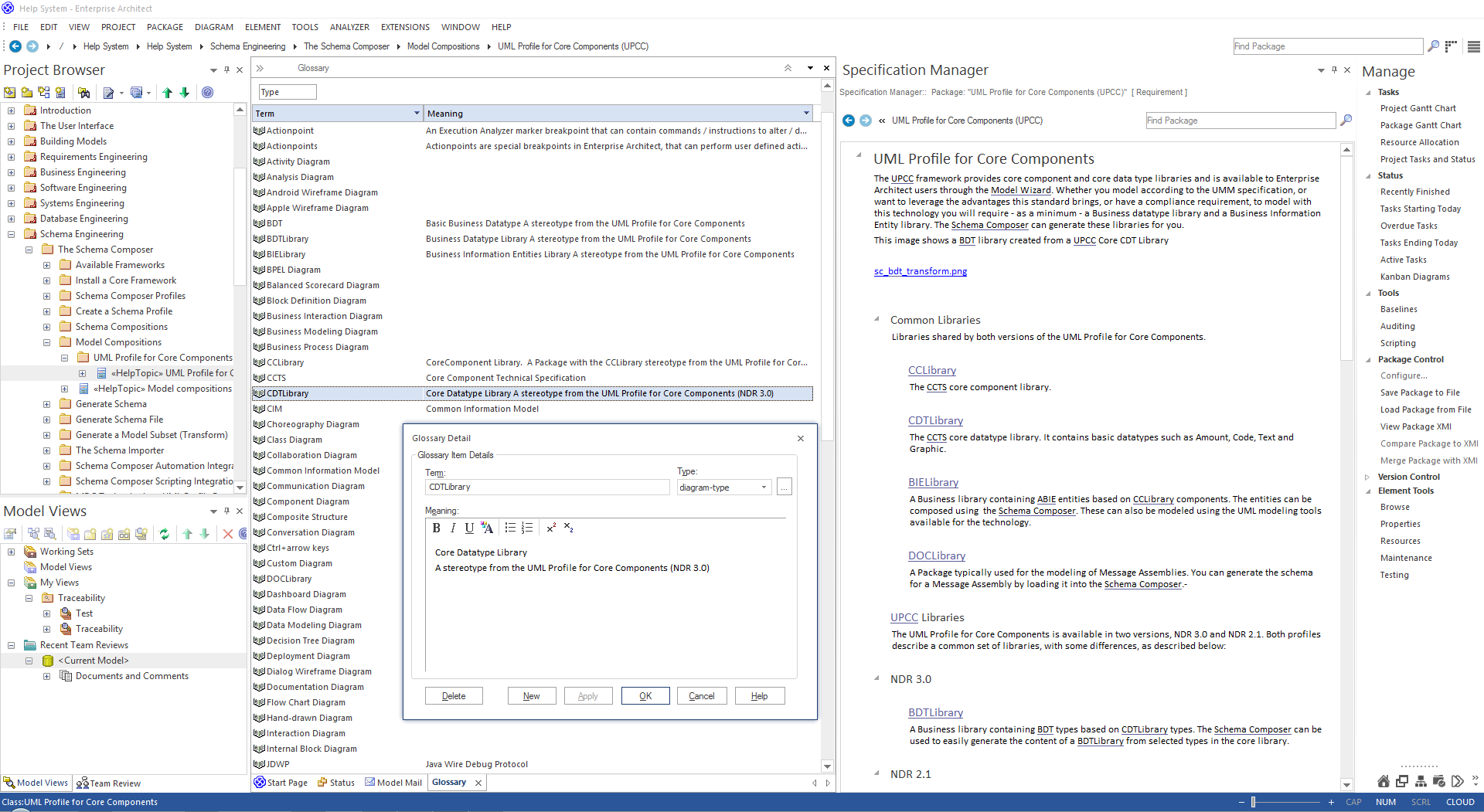Toggle bold formatting in Meaning editor
Image resolution: width=1484 pixels, height=812 pixels.
436,528
